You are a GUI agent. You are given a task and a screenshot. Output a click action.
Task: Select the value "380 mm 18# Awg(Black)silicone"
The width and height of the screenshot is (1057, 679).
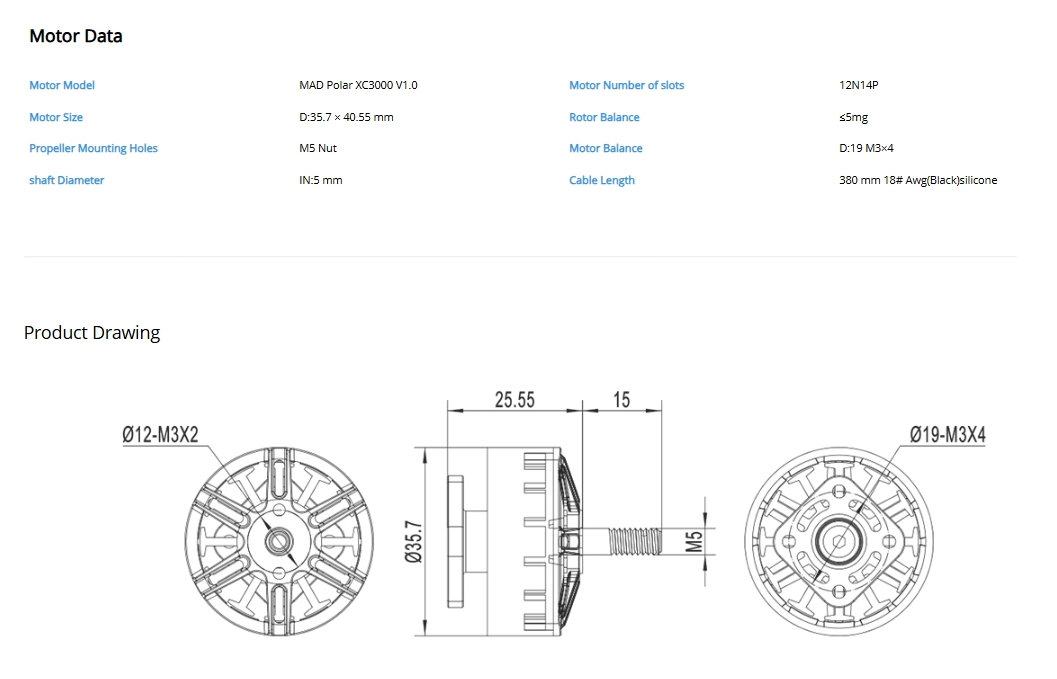(x=918, y=180)
